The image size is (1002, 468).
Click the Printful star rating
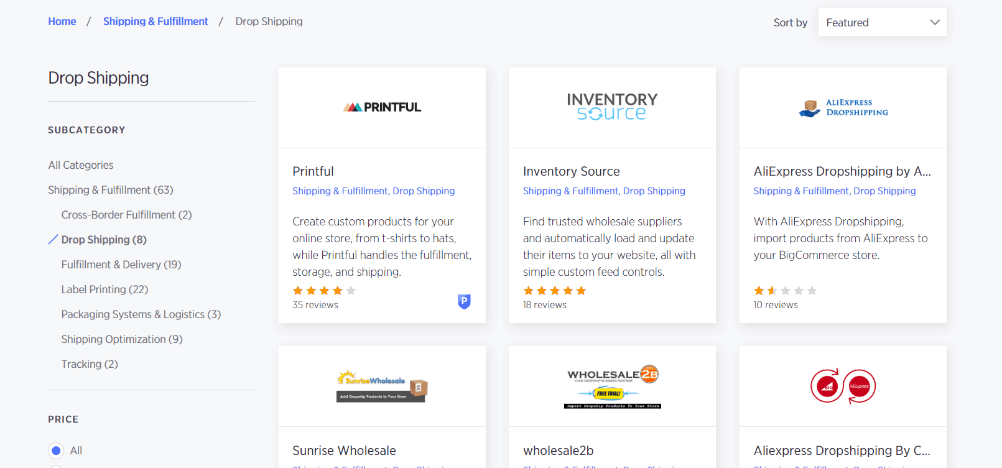[324, 290]
